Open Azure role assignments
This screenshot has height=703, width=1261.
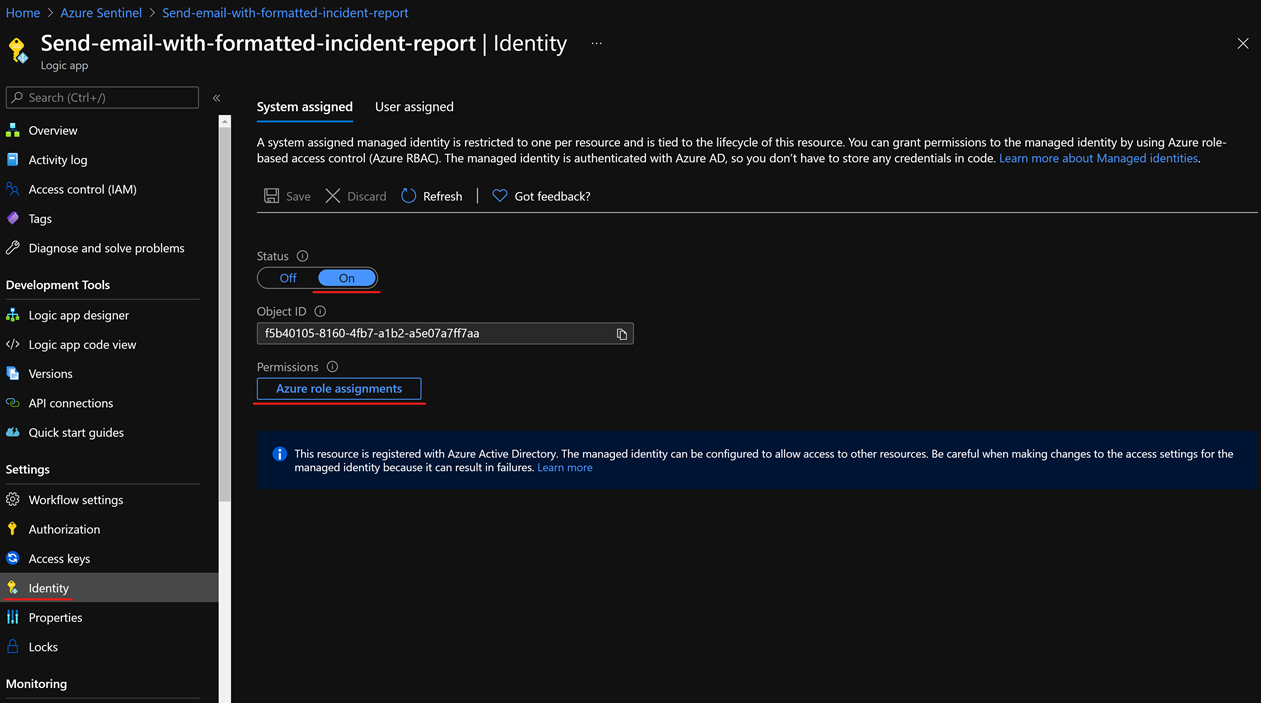coord(339,388)
